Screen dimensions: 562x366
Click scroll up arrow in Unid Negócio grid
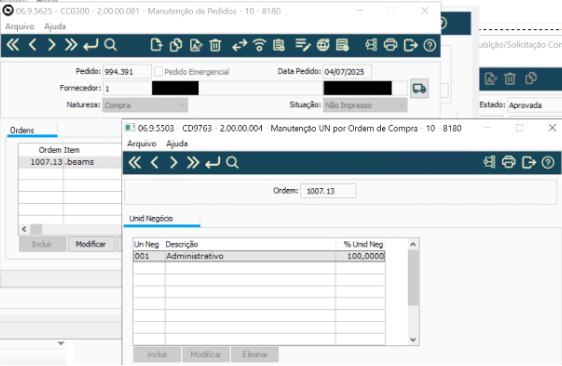[413, 244]
